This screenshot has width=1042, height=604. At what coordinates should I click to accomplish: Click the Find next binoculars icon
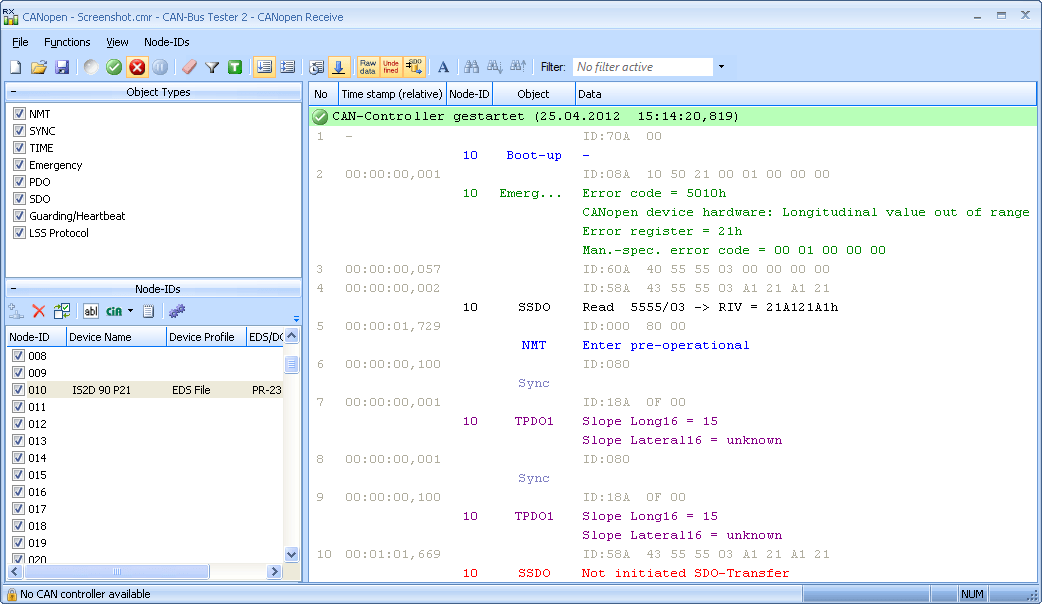pos(494,67)
